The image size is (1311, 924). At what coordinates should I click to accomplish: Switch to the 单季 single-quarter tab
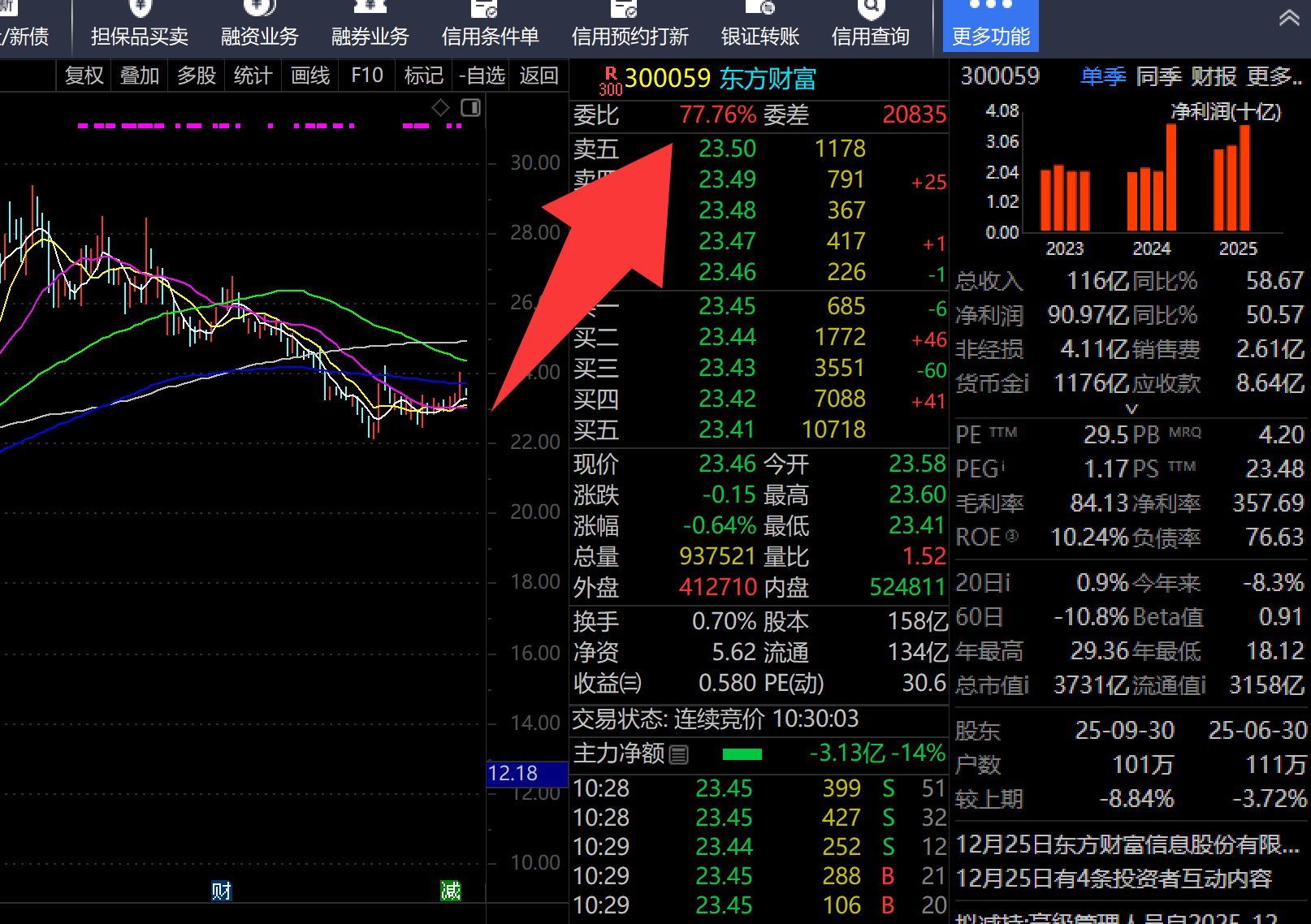(1103, 76)
